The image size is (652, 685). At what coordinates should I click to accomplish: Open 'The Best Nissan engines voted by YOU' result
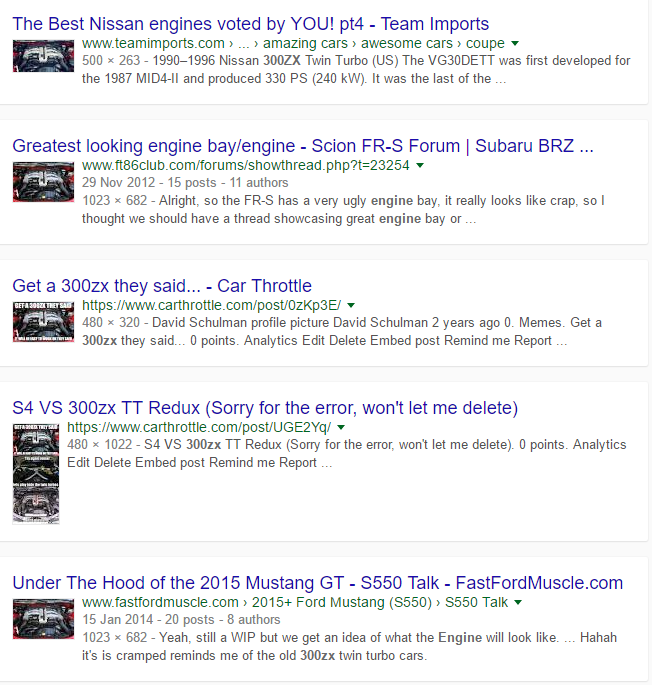coord(250,23)
